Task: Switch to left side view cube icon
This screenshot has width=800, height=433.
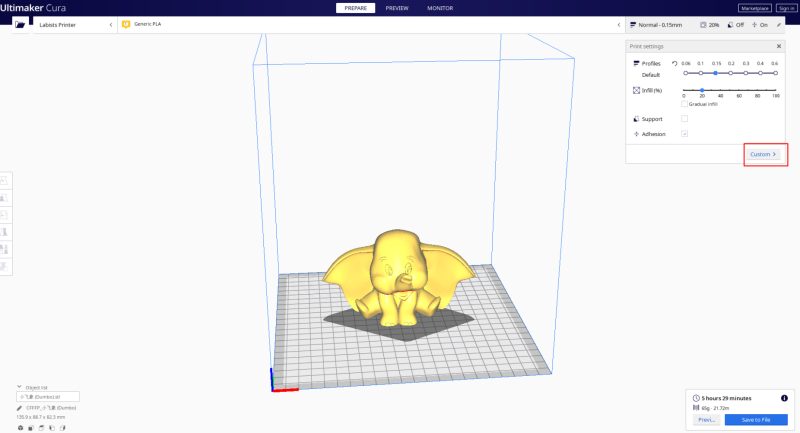Action: click(x=52, y=428)
